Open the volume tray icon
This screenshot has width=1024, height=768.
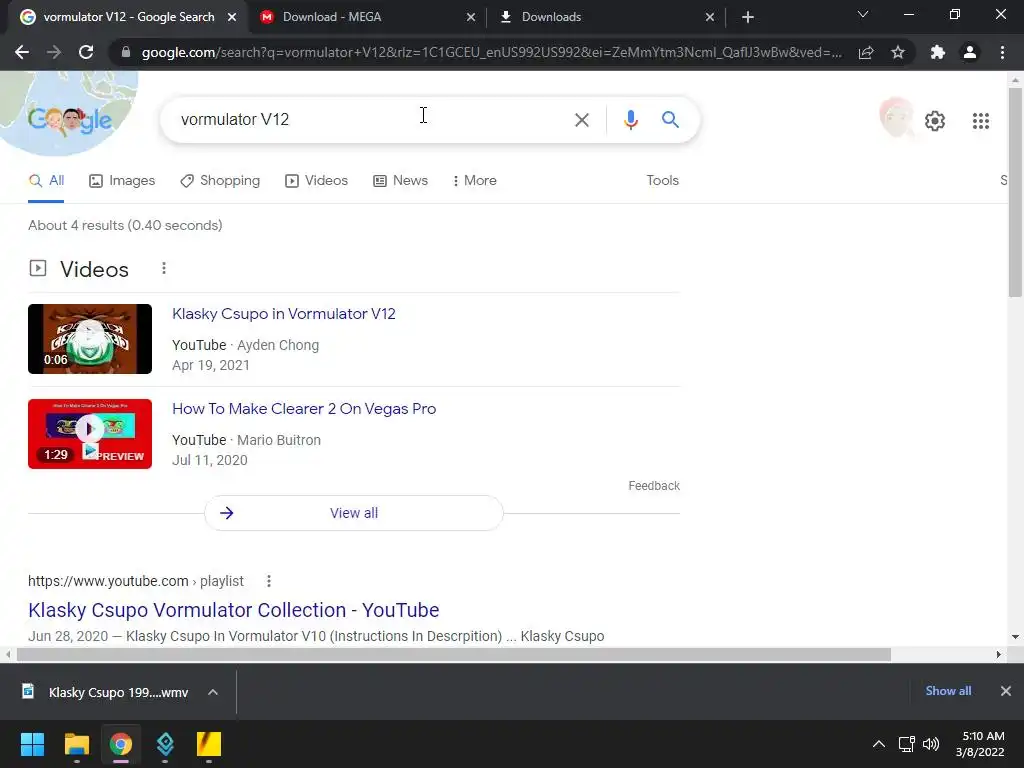[931, 744]
